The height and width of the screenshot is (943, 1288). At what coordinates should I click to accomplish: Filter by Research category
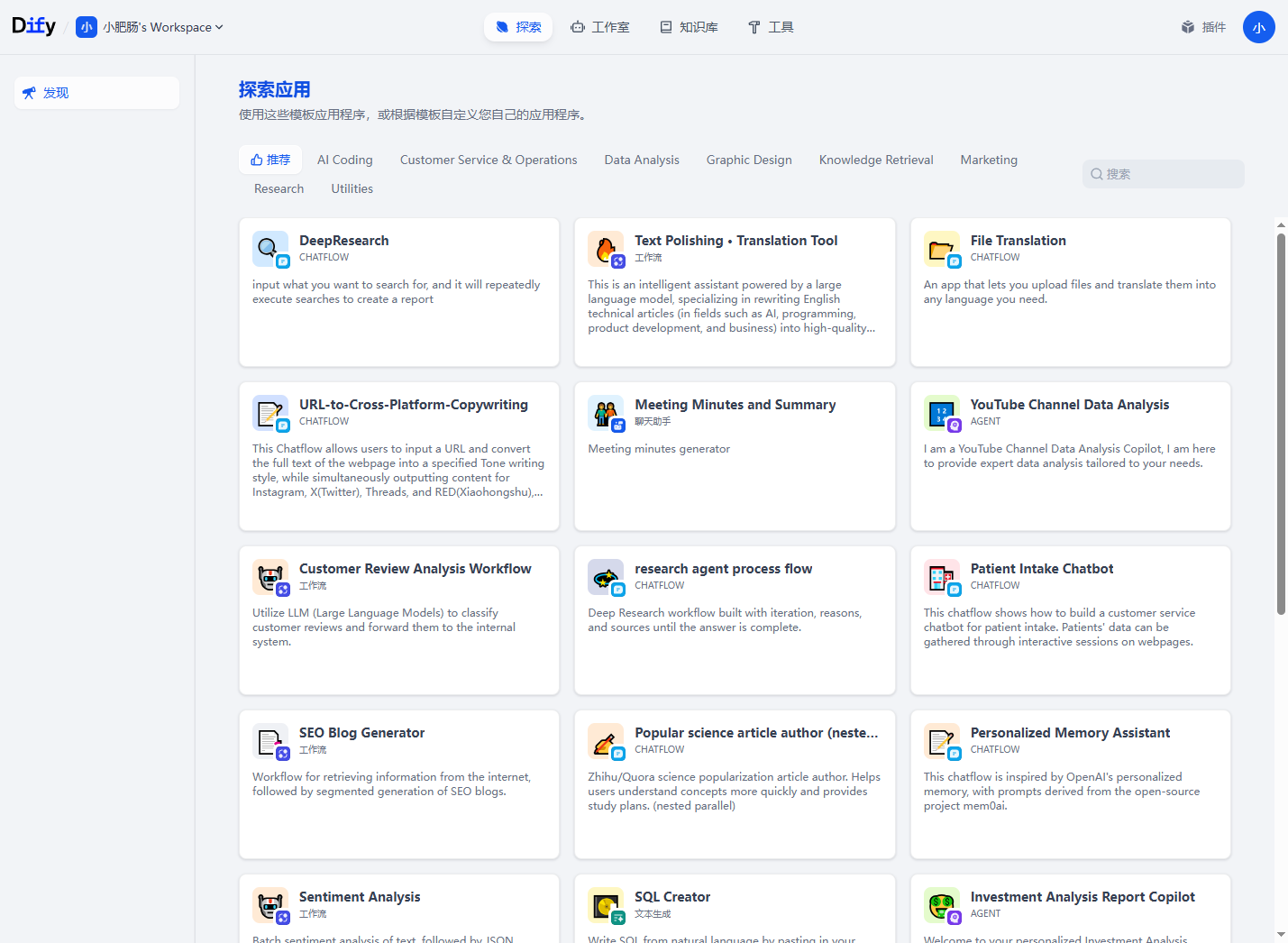tap(279, 188)
